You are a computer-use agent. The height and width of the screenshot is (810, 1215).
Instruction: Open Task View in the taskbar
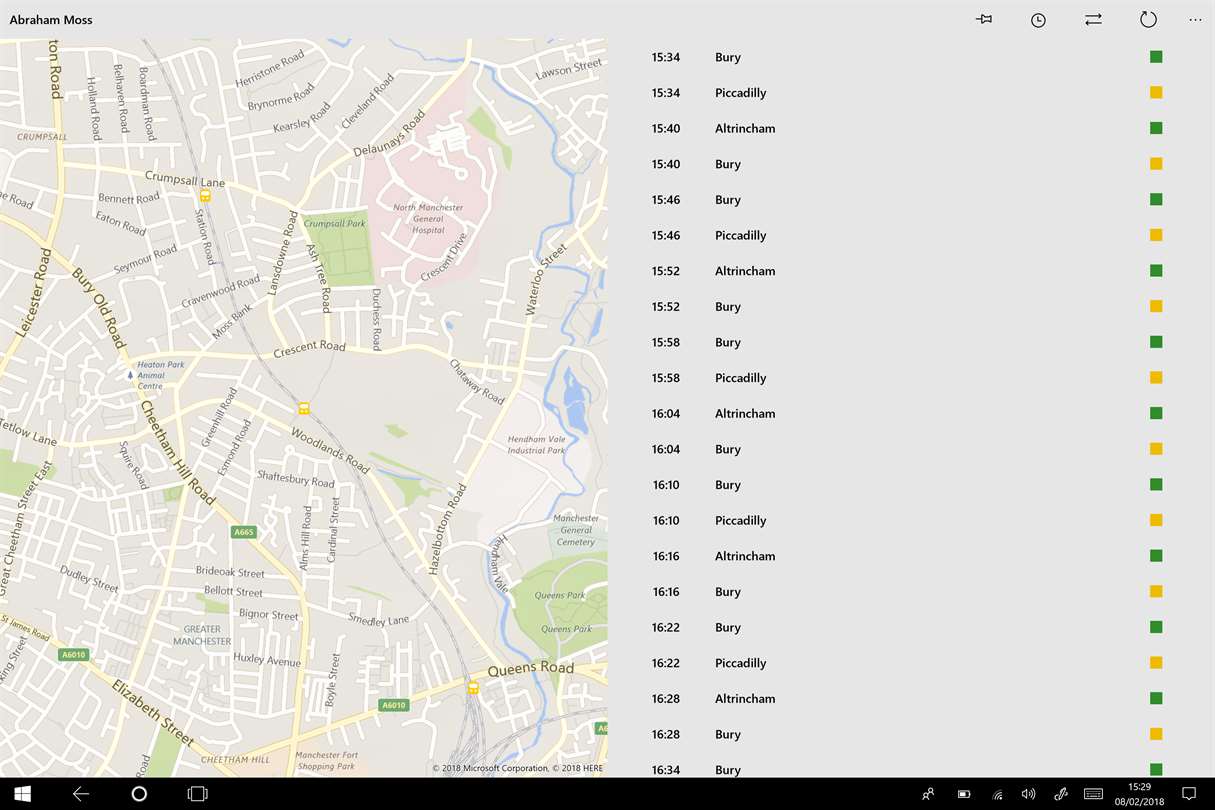[197, 794]
